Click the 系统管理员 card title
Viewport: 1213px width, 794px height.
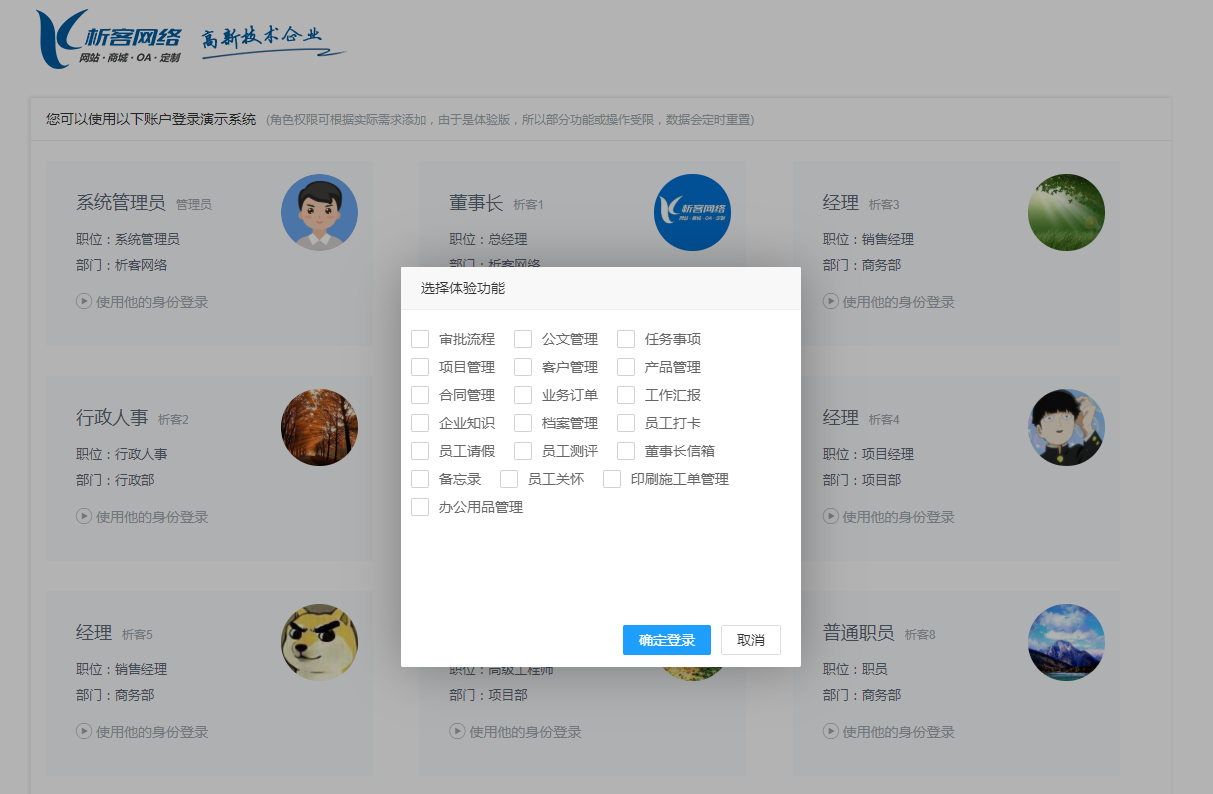[x=121, y=203]
